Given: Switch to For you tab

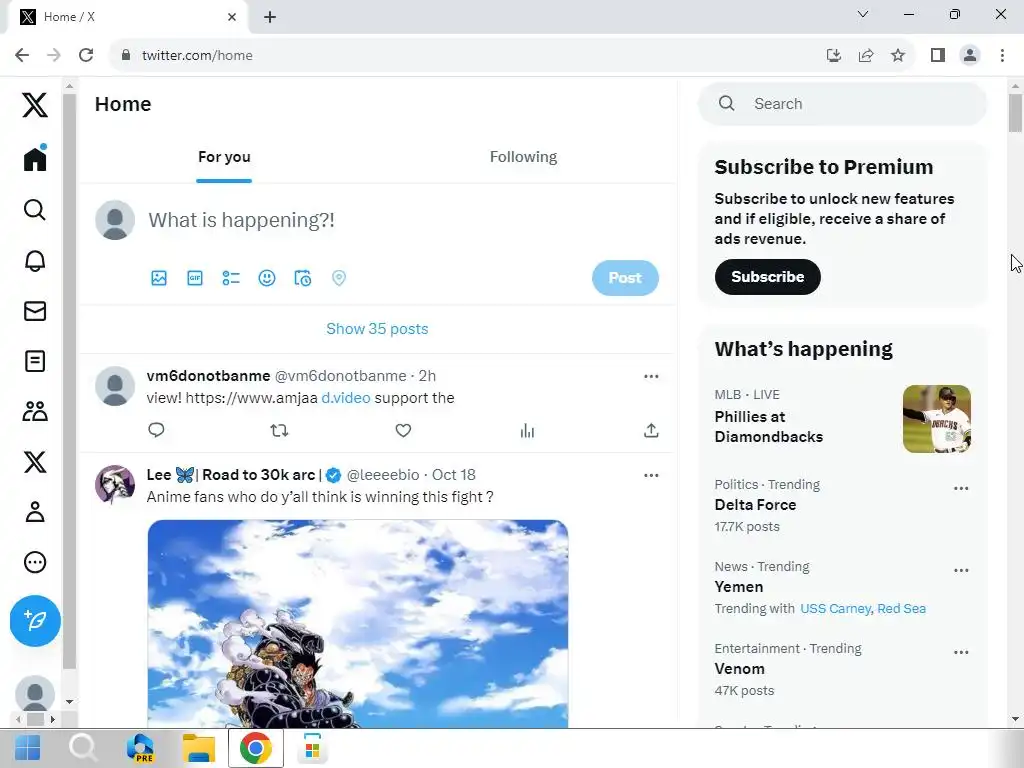Looking at the screenshot, I should [x=224, y=157].
